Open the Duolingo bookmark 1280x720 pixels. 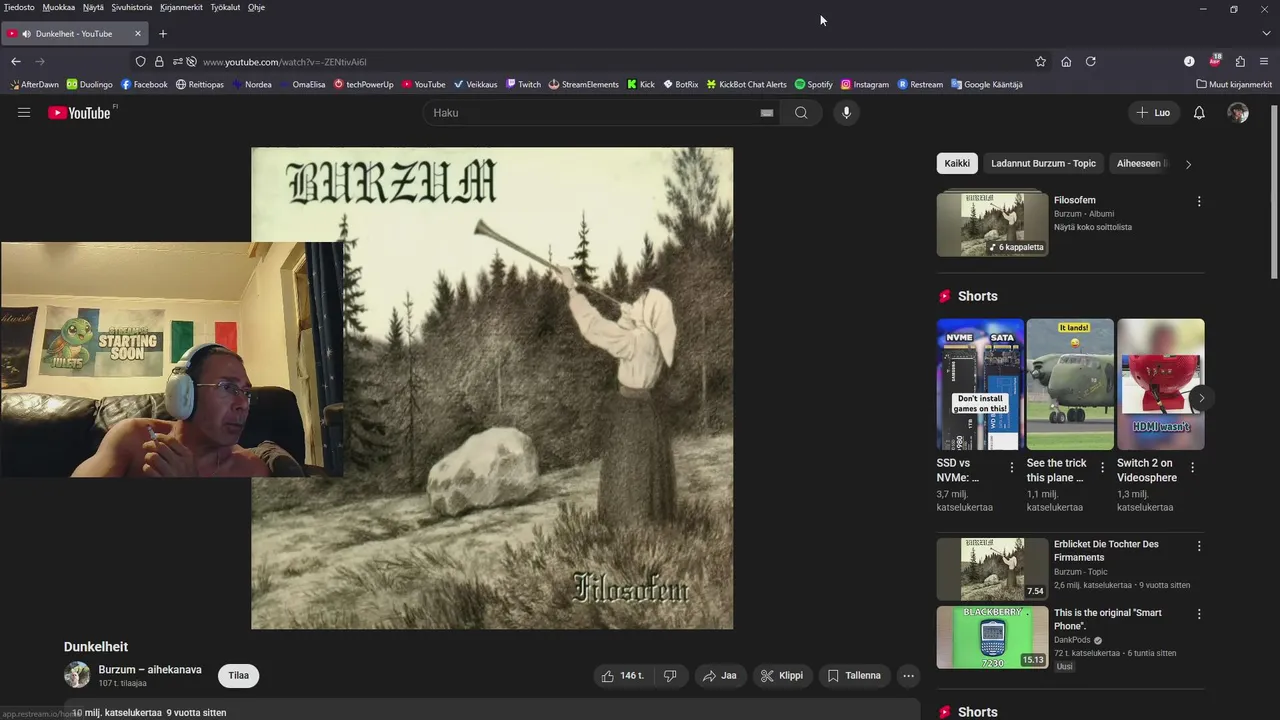(90, 84)
